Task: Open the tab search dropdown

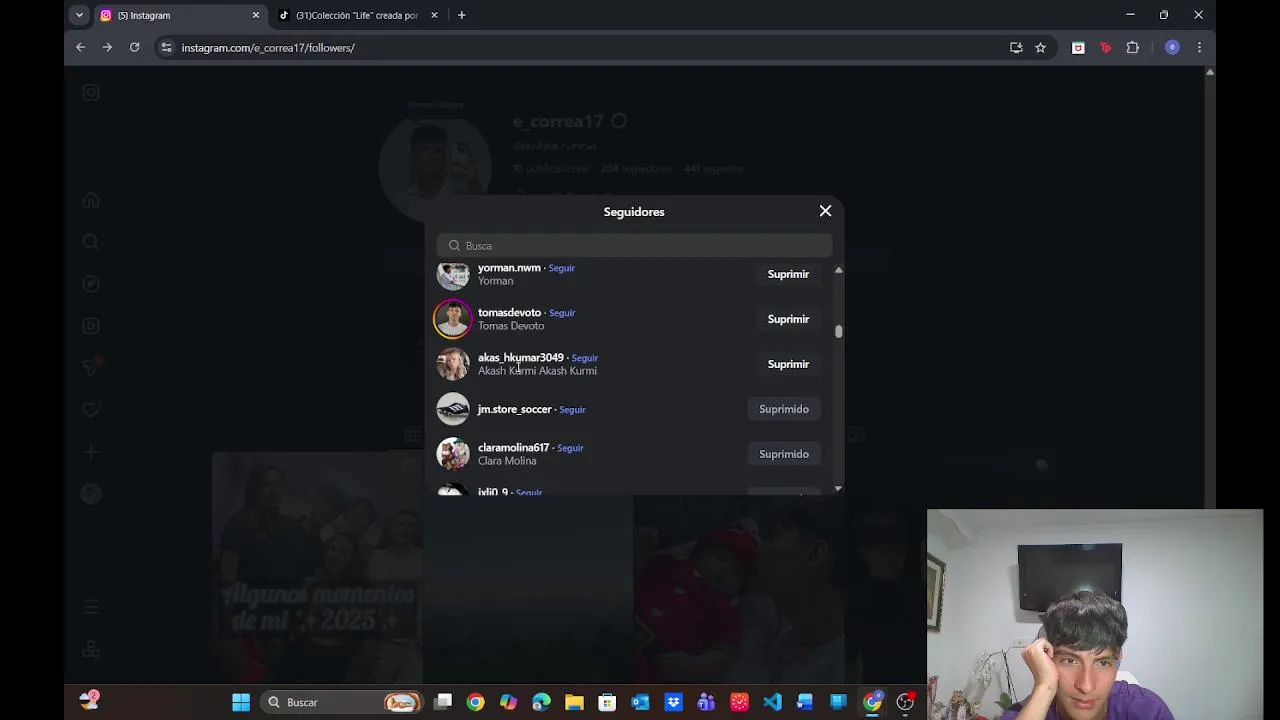Action: point(79,15)
